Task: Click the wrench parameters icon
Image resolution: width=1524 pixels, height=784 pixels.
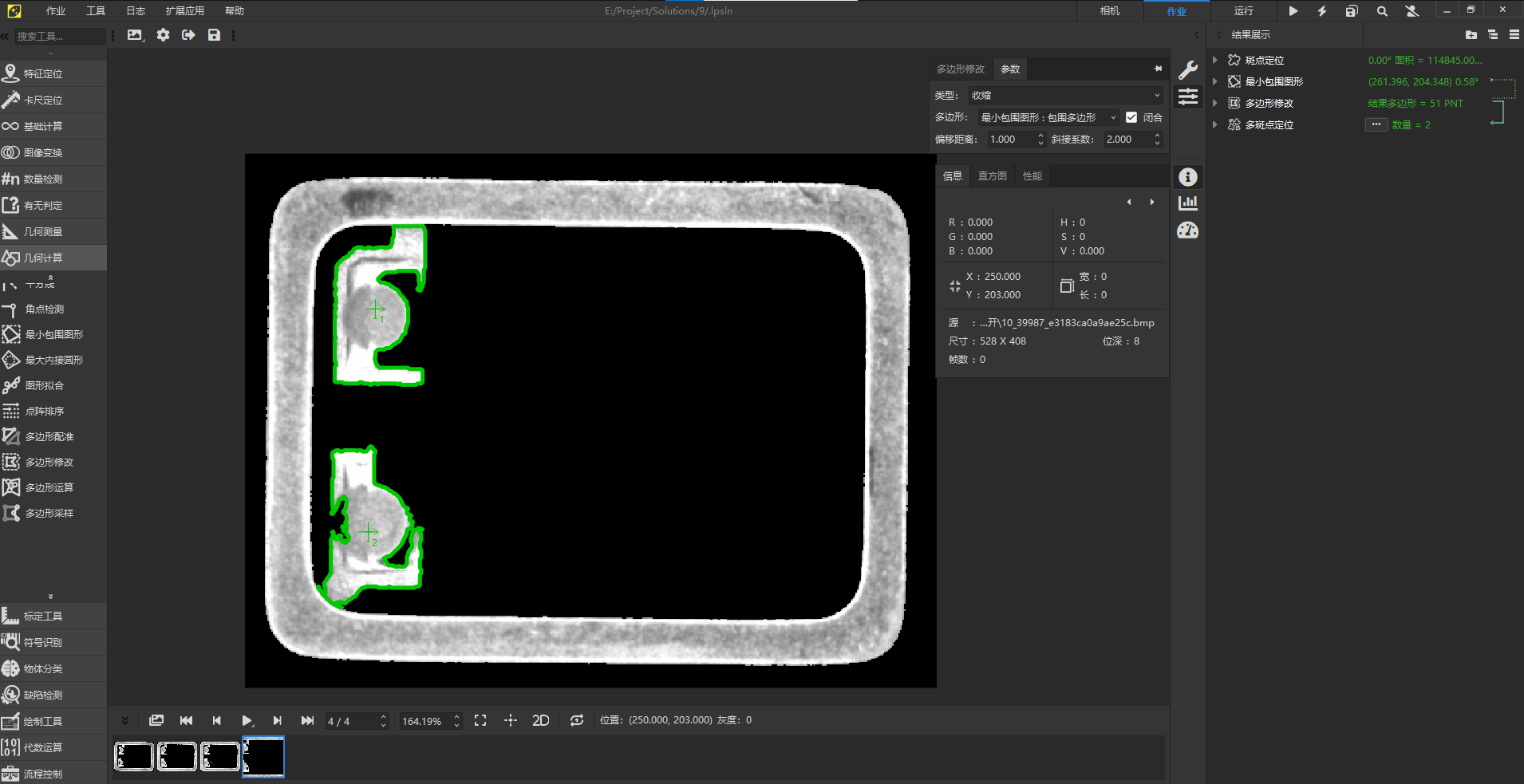Action: (1188, 70)
